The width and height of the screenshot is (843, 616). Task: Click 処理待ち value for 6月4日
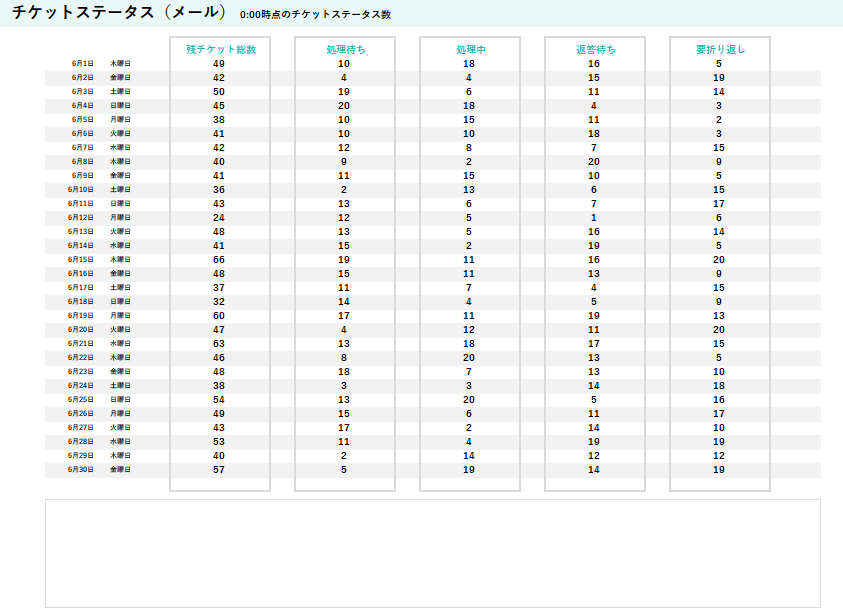pyautogui.click(x=344, y=105)
